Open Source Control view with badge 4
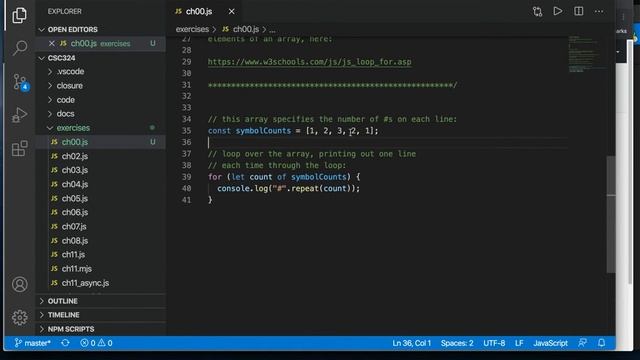This screenshot has width=640, height=360. tap(19, 82)
